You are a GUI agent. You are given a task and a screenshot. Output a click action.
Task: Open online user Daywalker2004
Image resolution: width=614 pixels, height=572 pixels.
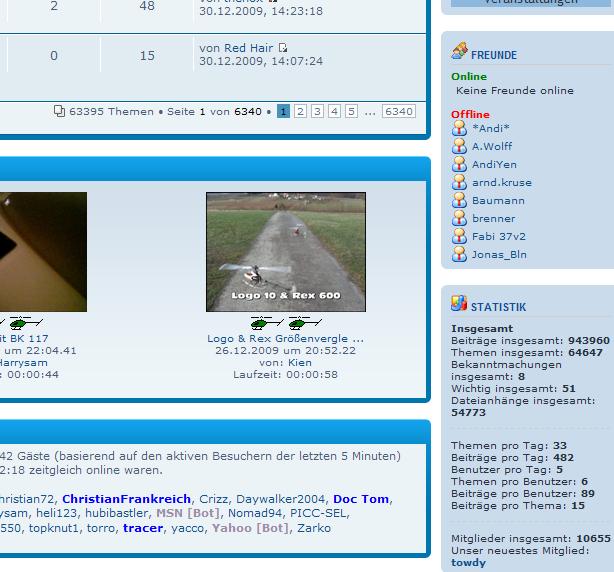point(280,499)
